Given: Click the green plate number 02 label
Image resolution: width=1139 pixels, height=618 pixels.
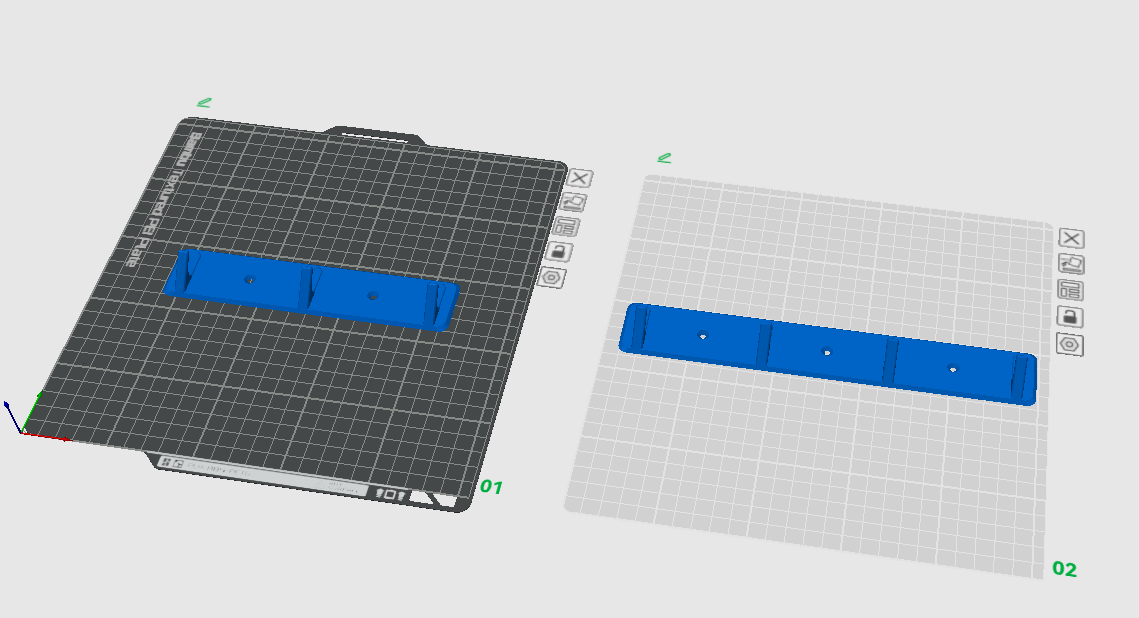Looking at the screenshot, I should coord(1065,569).
